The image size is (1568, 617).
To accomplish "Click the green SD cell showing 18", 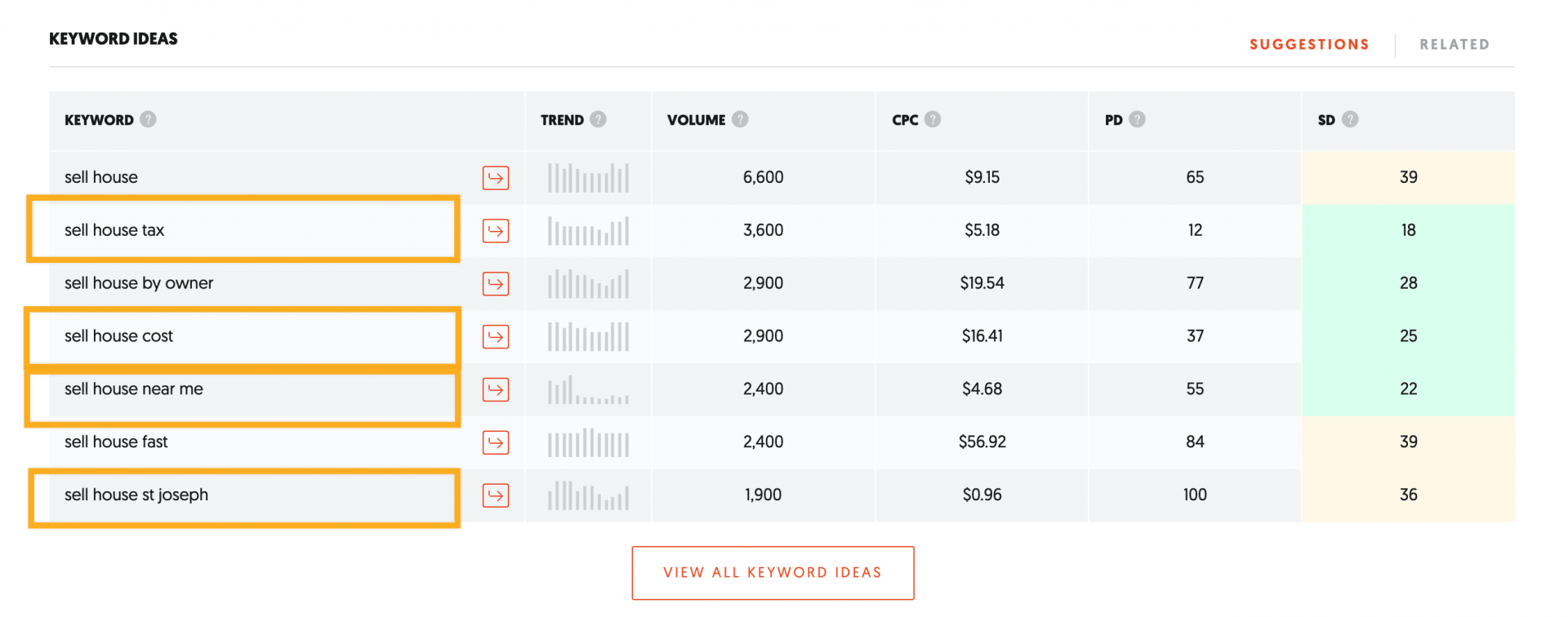I will pyautogui.click(x=1408, y=231).
